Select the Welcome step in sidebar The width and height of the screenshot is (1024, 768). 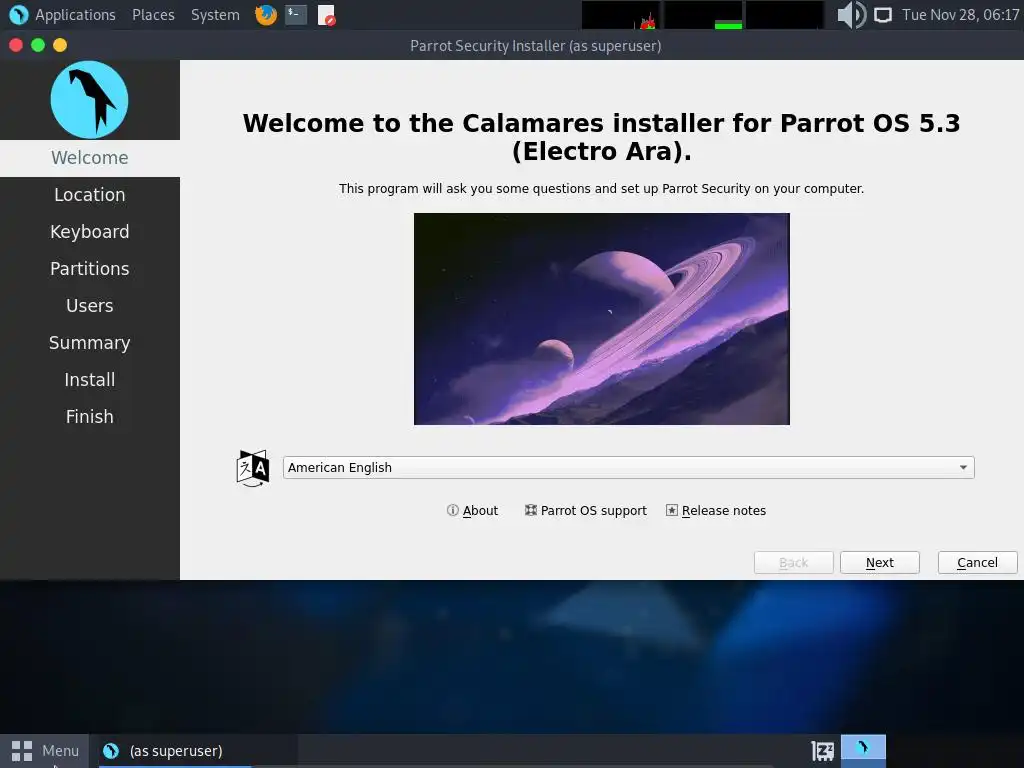(x=89, y=158)
